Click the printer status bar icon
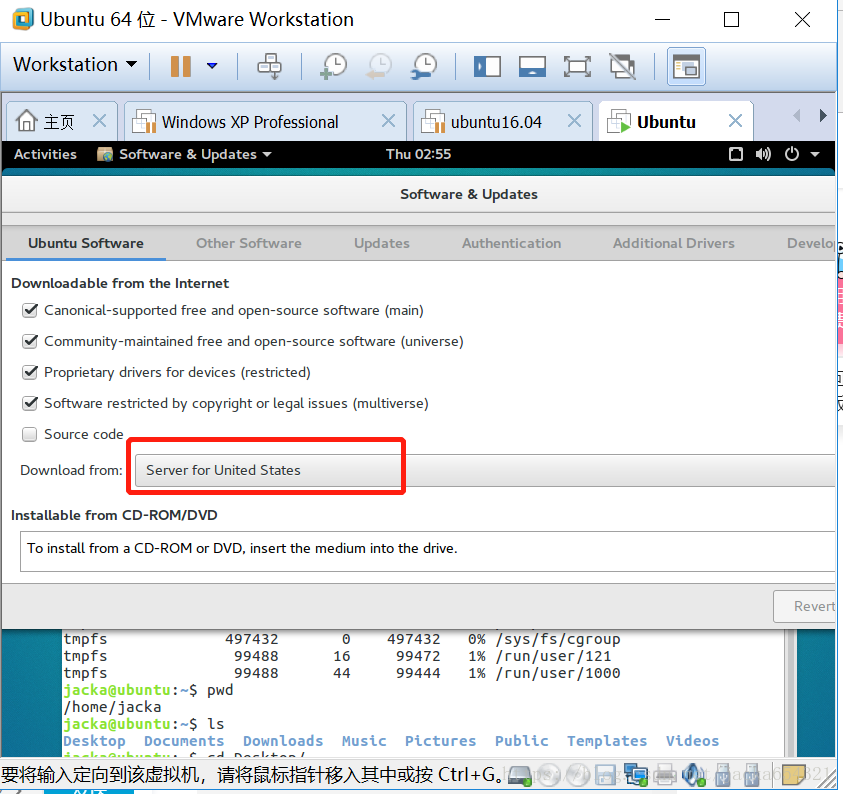The image size is (843, 794). [665, 775]
